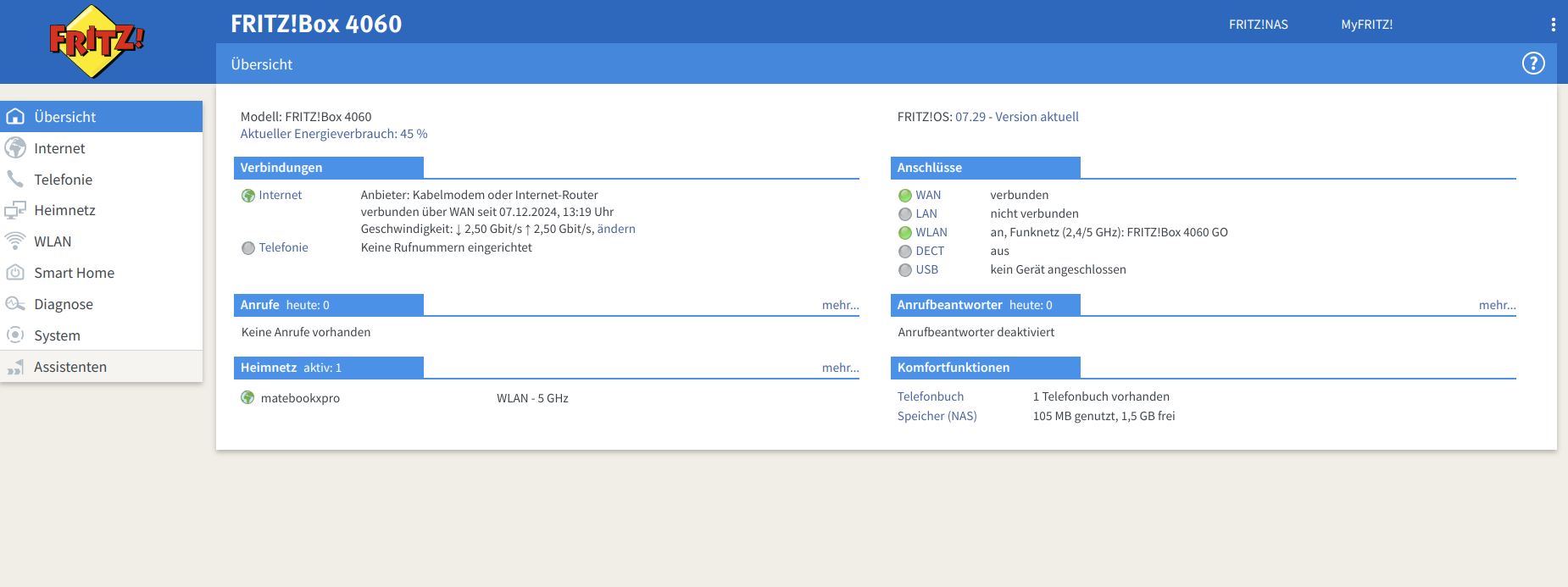
Task: Open the three-dot options menu
Action: [x=1553, y=25]
